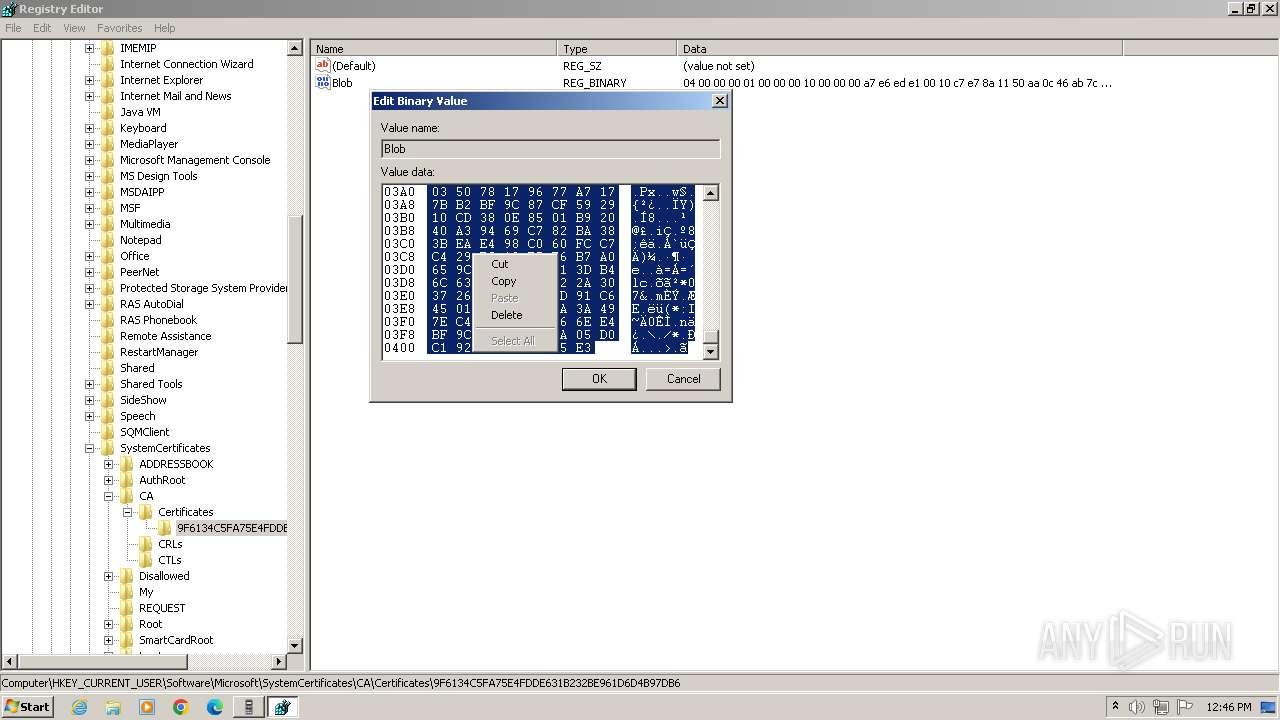
Task: Open Windows Explorer from taskbar
Action: pyautogui.click(x=113, y=707)
